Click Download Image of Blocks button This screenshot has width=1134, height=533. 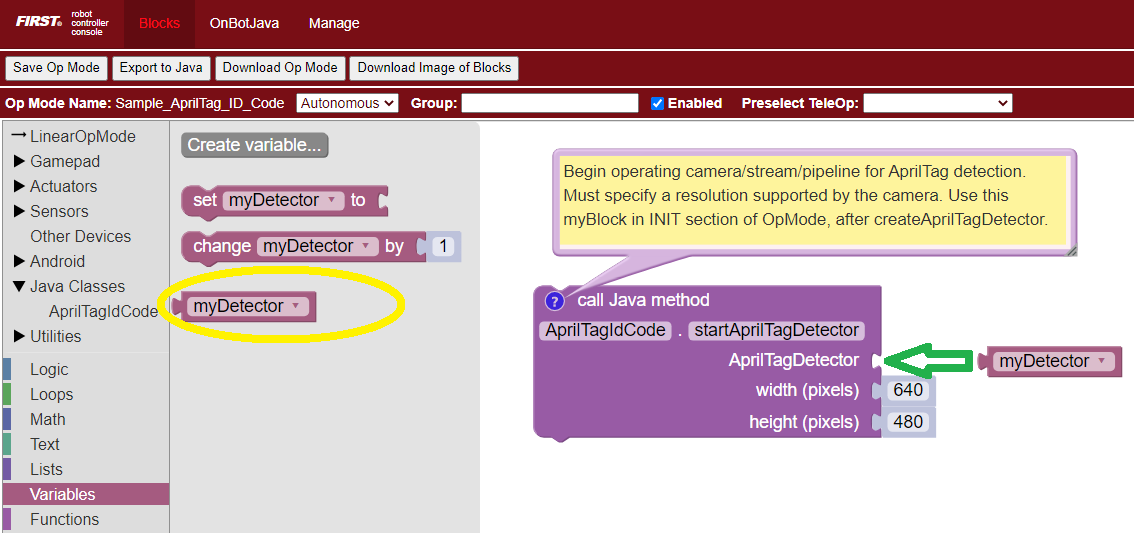coord(434,68)
